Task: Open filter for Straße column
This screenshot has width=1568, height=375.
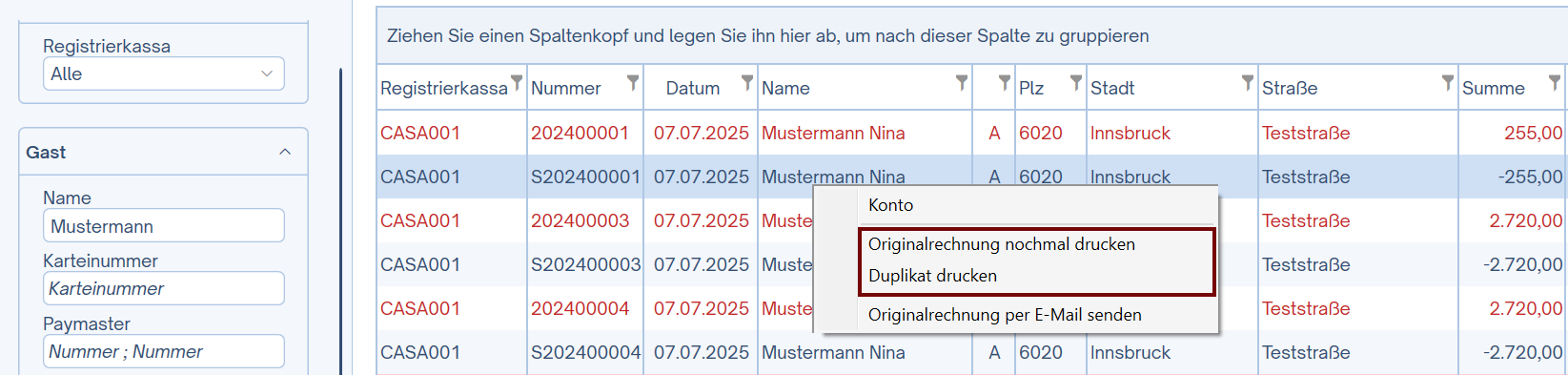Action: click(x=1448, y=83)
